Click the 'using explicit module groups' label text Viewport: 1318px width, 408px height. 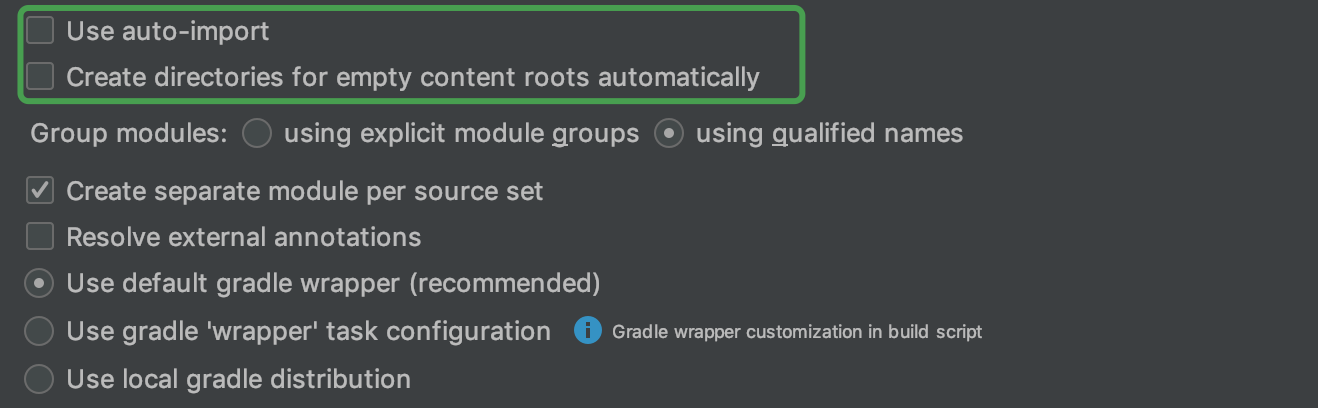pos(461,133)
